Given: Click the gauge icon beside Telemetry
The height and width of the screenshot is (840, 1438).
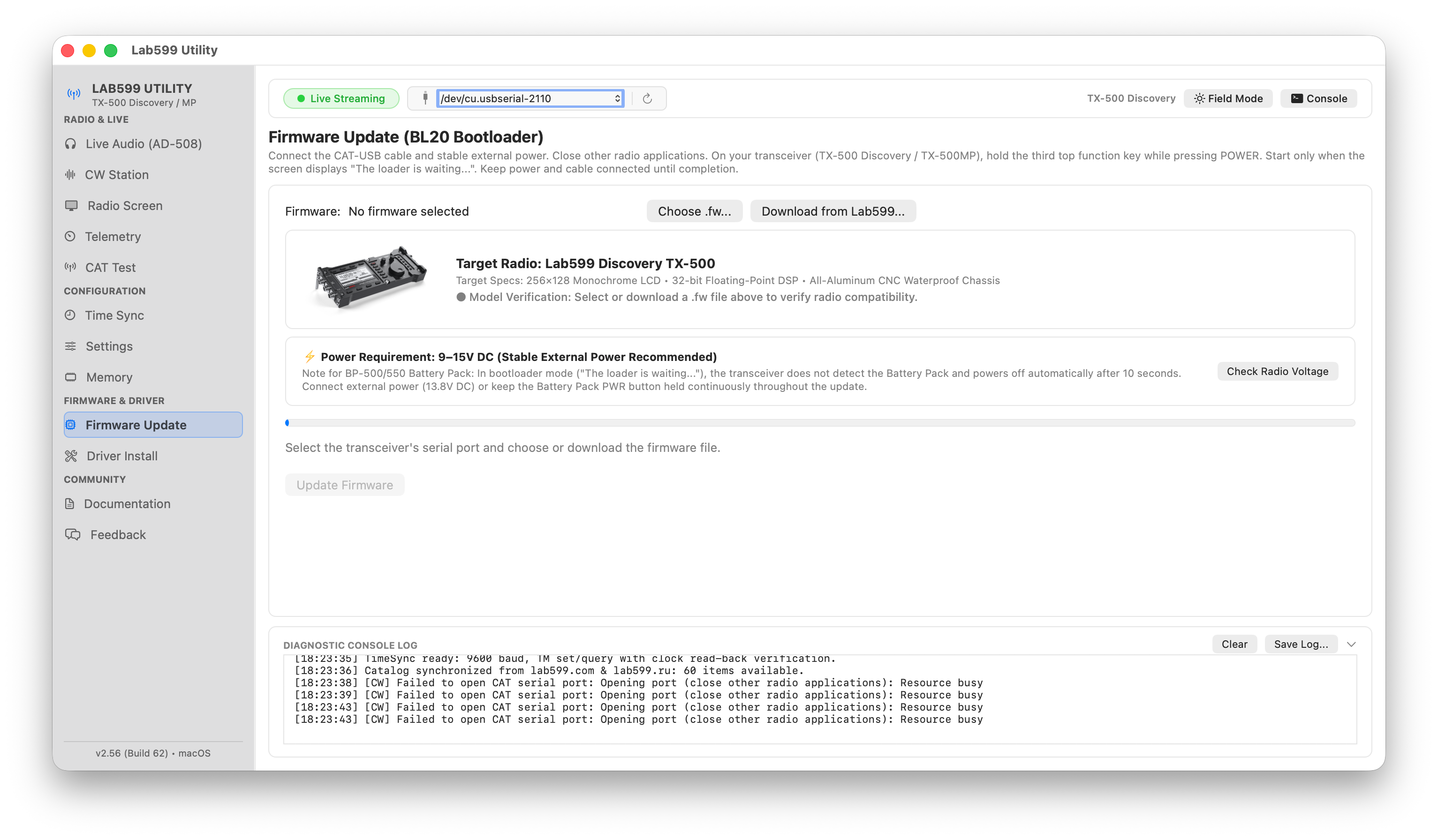Looking at the screenshot, I should click(x=70, y=236).
